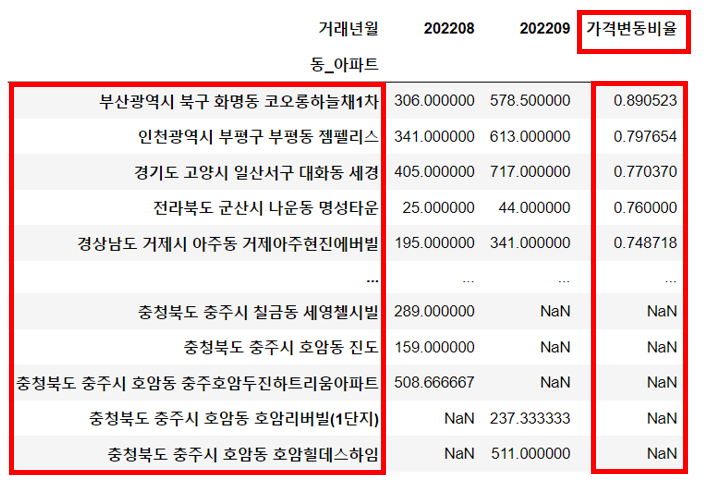The width and height of the screenshot is (704, 487).
Task: Click the ratio 0.770370
Action: [645, 172]
